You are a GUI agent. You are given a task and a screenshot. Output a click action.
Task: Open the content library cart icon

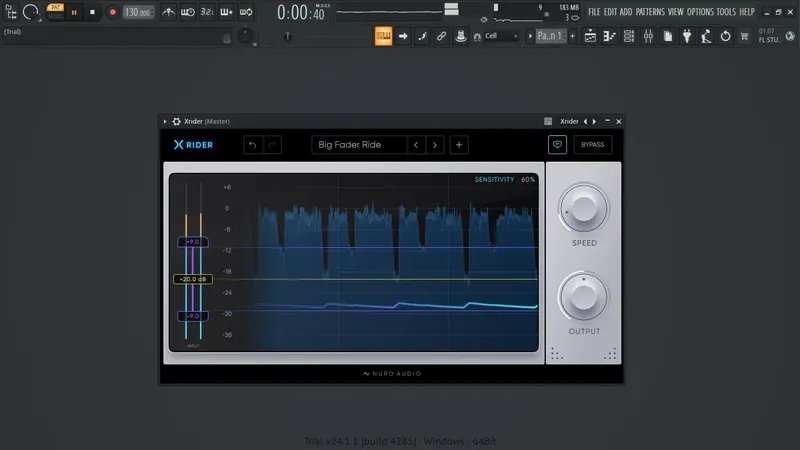pyautogui.click(x=745, y=36)
